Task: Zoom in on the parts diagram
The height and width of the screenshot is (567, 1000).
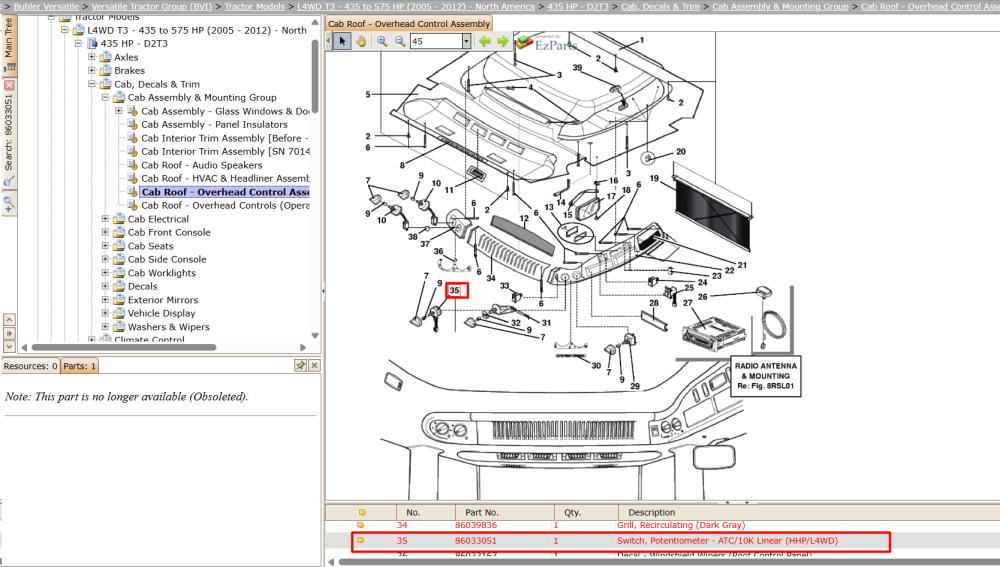Action: [x=382, y=41]
